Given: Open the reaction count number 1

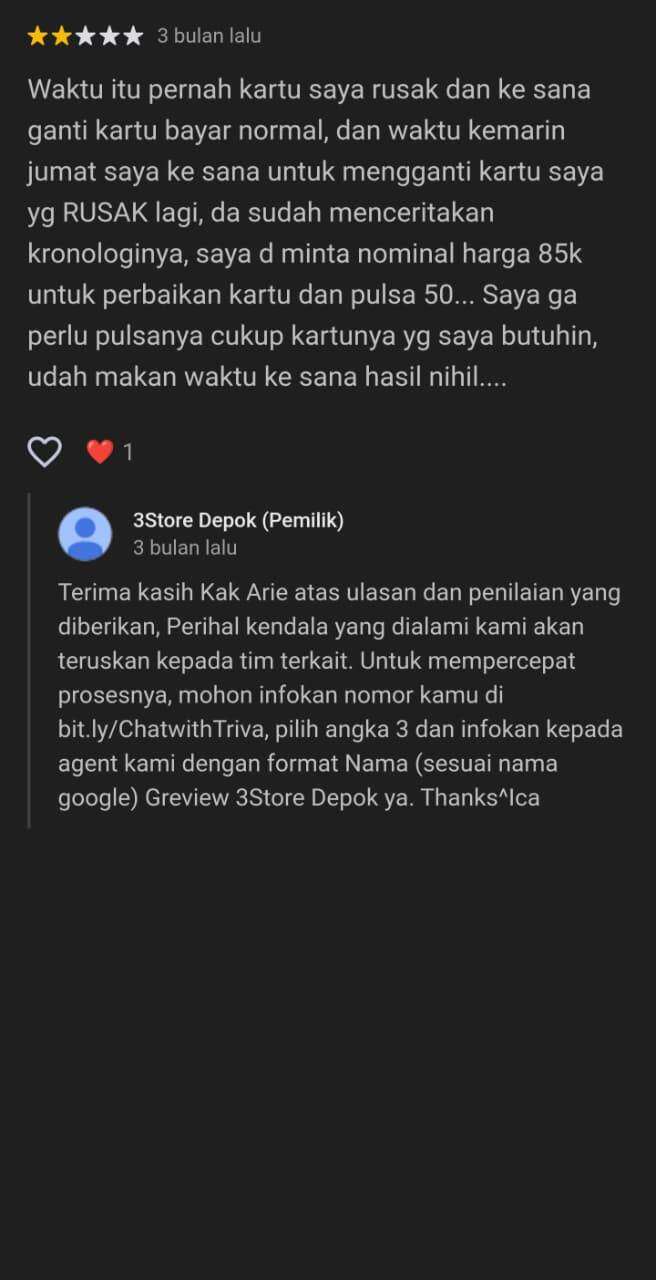Looking at the screenshot, I should pyautogui.click(x=128, y=453).
